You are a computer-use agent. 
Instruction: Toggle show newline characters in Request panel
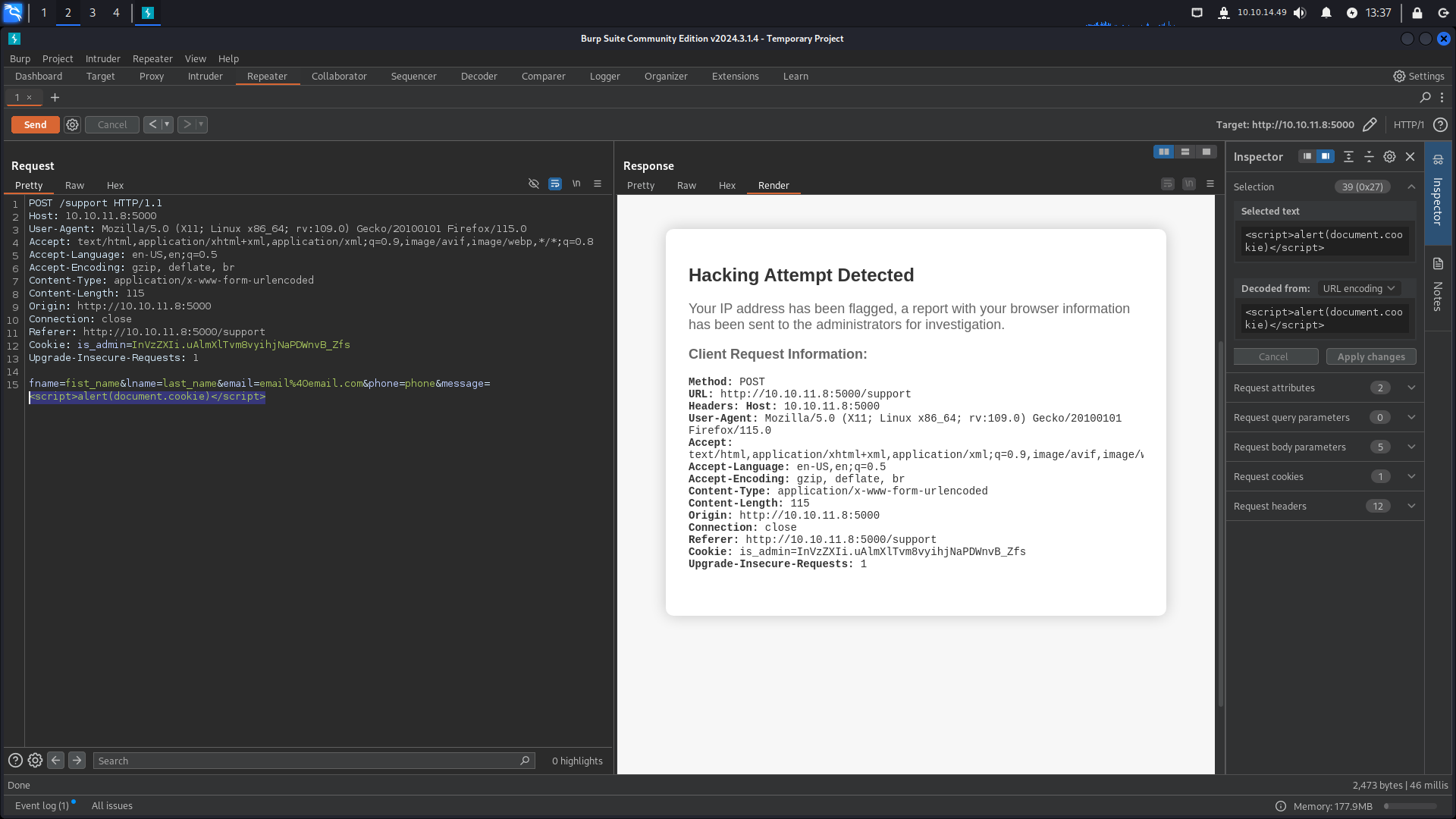pos(576,184)
